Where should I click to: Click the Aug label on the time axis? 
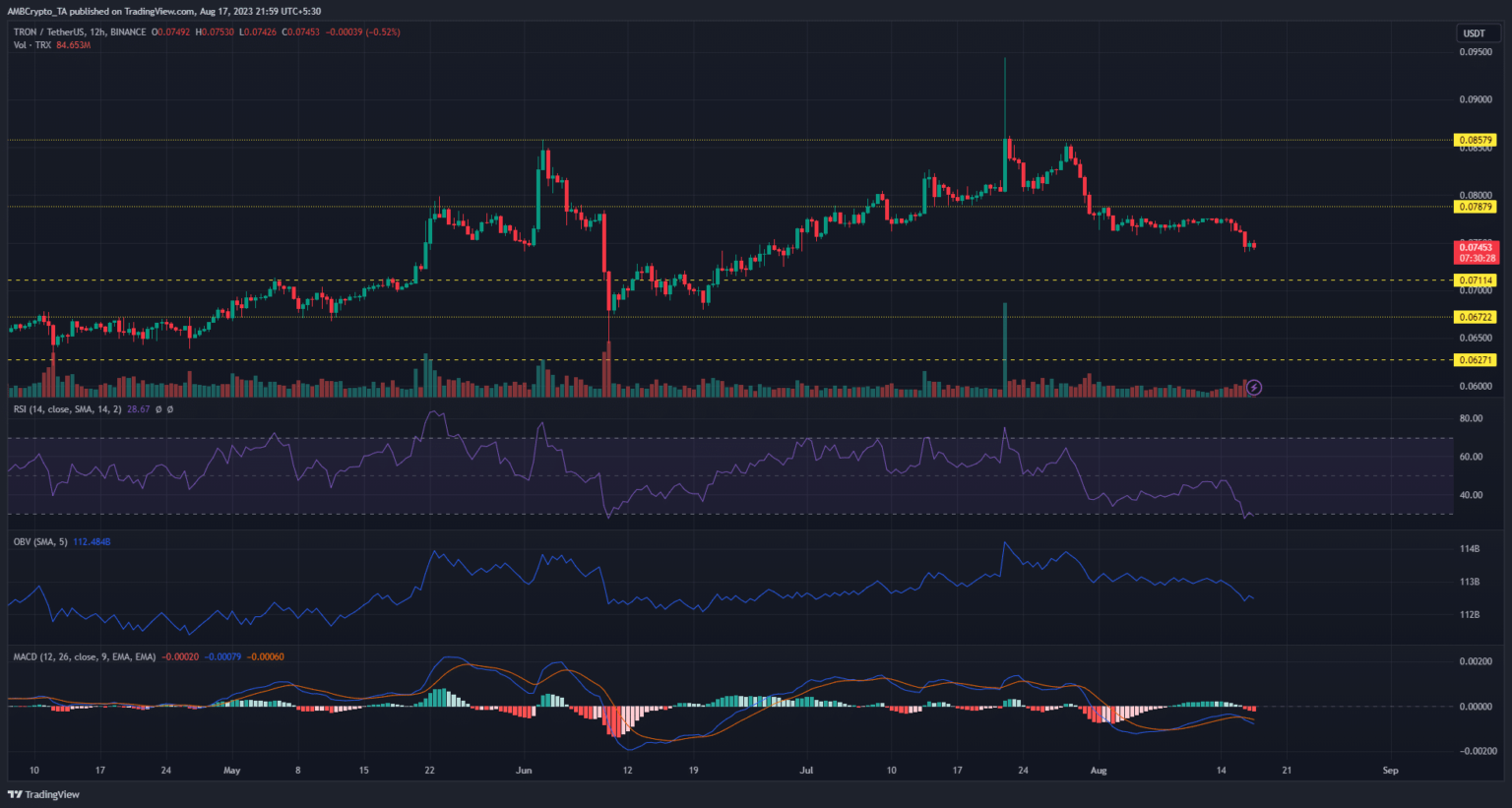[1099, 771]
